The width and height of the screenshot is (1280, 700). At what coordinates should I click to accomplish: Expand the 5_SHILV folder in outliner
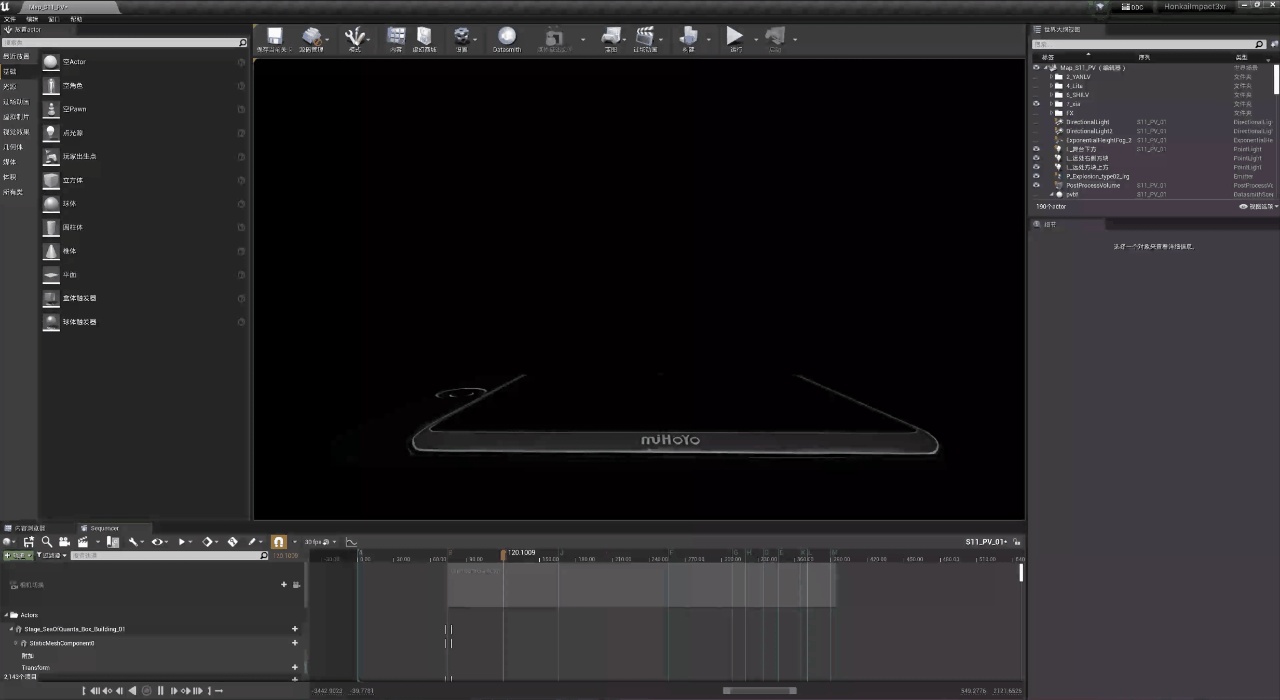tap(1051, 95)
